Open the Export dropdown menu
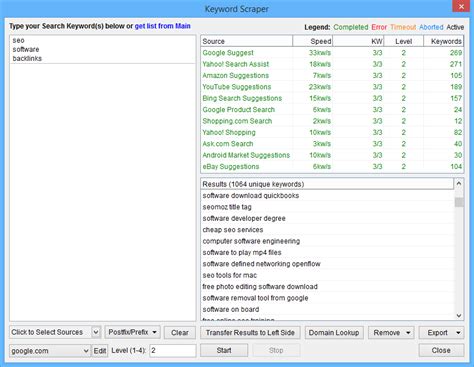The height and width of the screenshot is (367, 474). tap(441, 332)
